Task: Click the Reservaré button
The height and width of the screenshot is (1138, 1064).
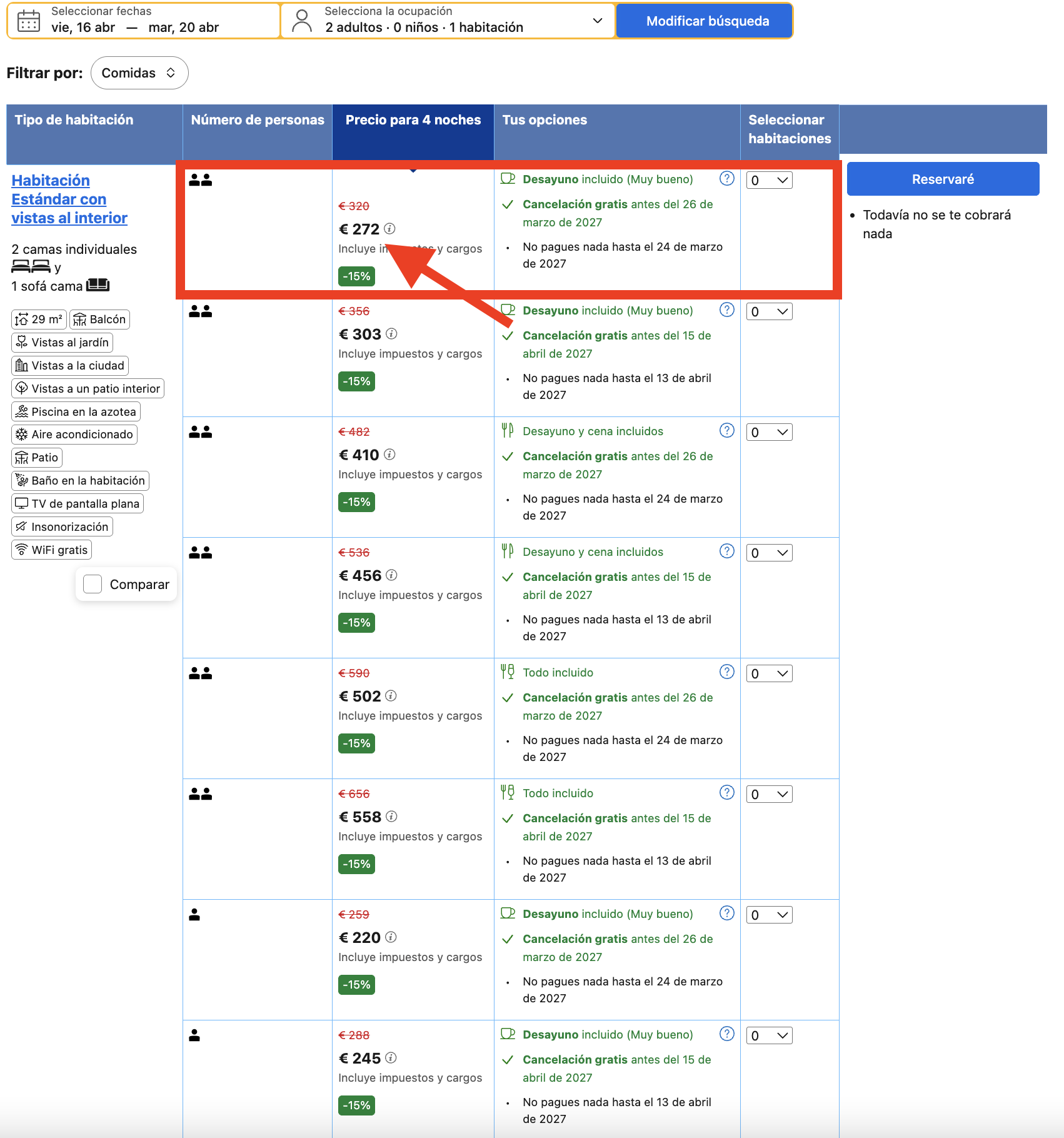Action: 943,179
